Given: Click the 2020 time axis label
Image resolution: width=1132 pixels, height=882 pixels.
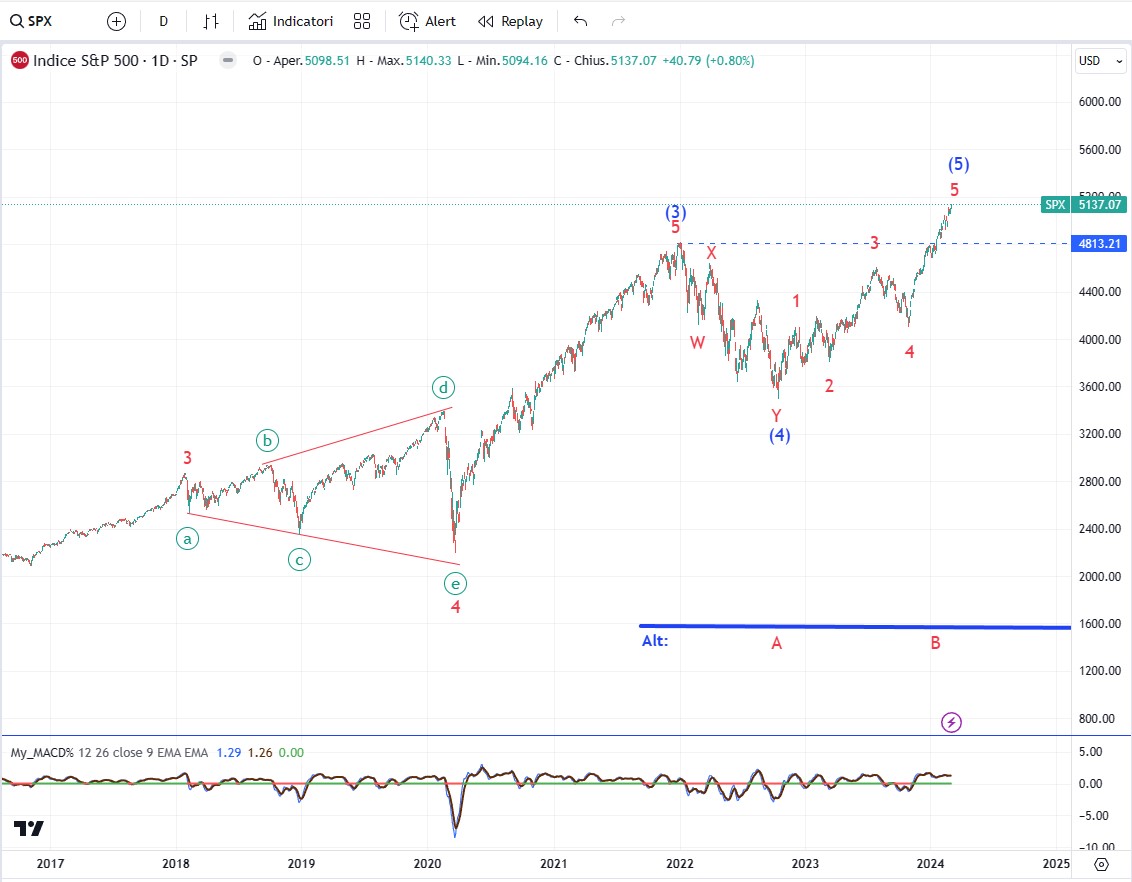Looking at the screenshot, I should tap(427, 863).
